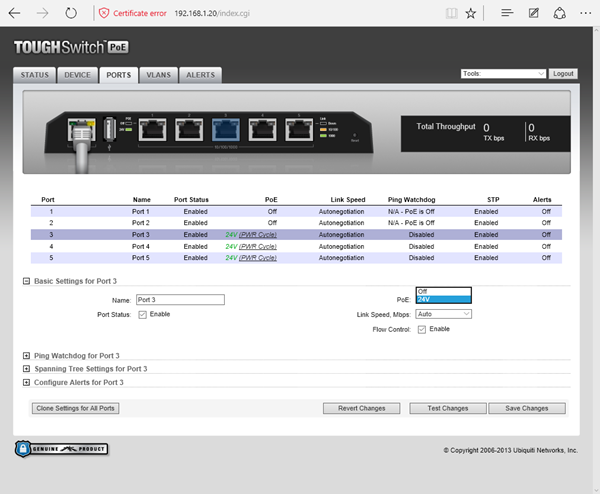600x494 pixels.
Task: Click PWR Cycle link for Port 4
Action: 258,246
